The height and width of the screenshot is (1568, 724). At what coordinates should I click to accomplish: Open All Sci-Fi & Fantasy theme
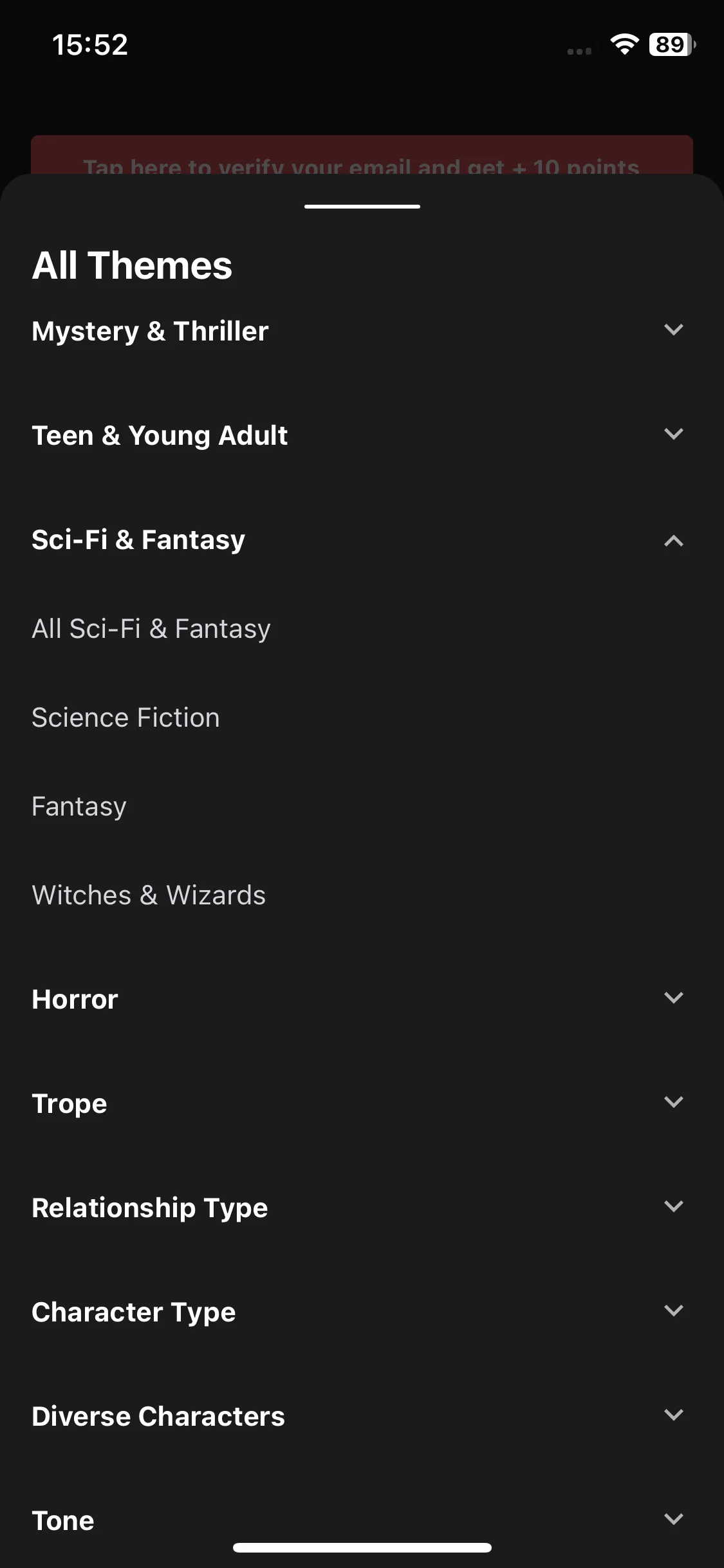151,629
